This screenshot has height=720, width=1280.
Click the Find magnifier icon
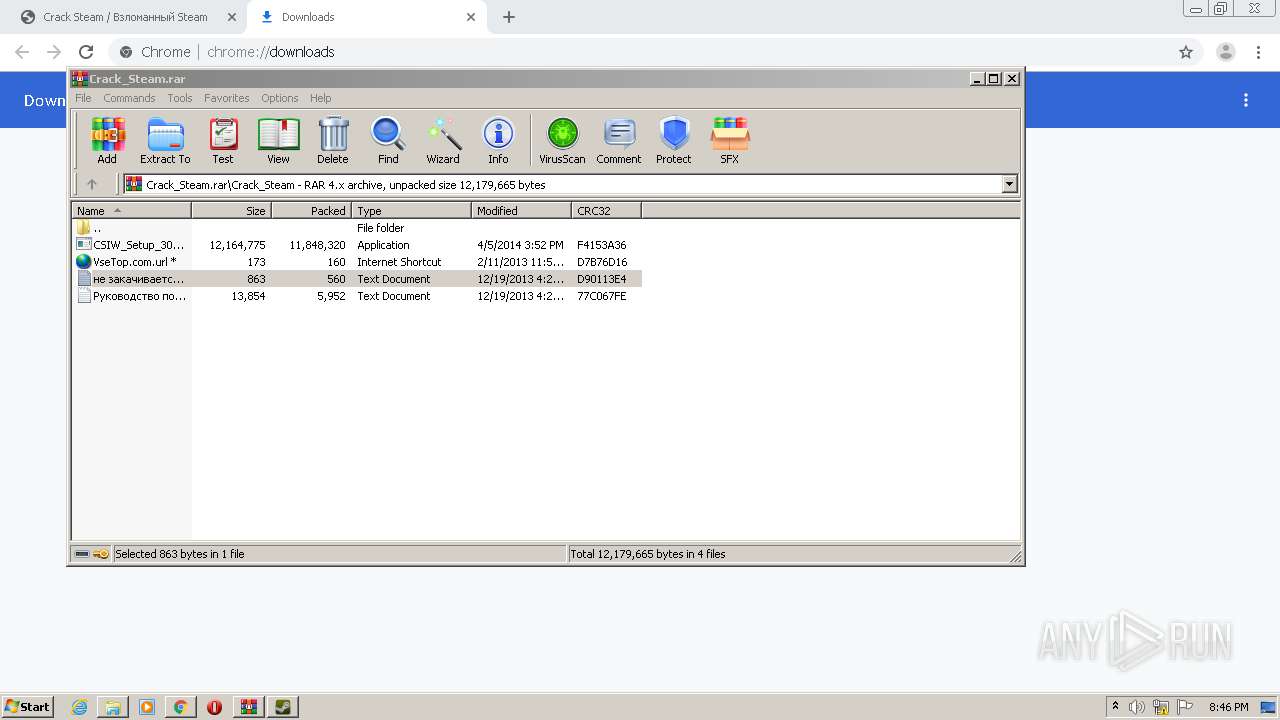point(388,140)
